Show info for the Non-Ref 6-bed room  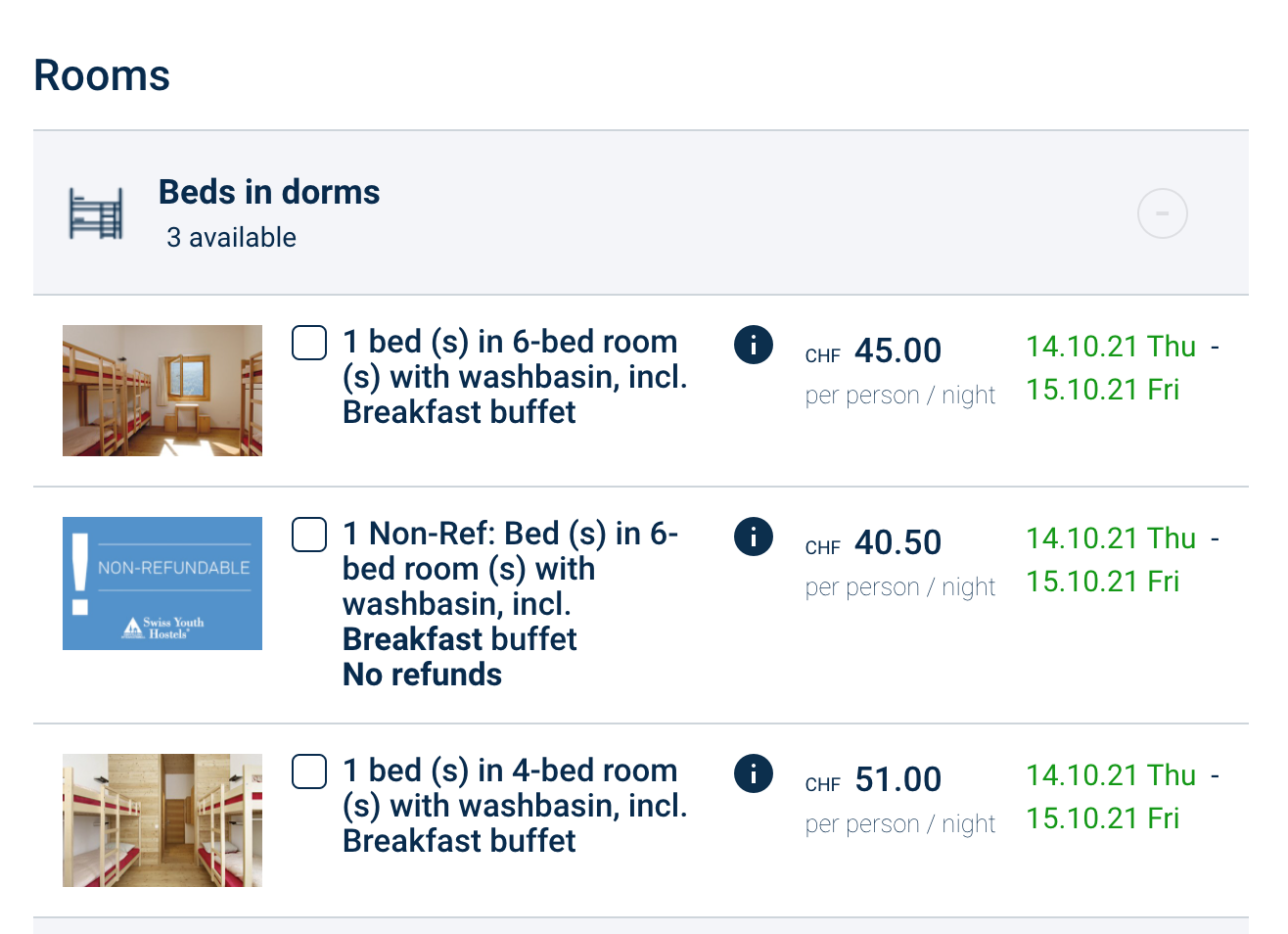pyautogui.click(x=754, y=537)
